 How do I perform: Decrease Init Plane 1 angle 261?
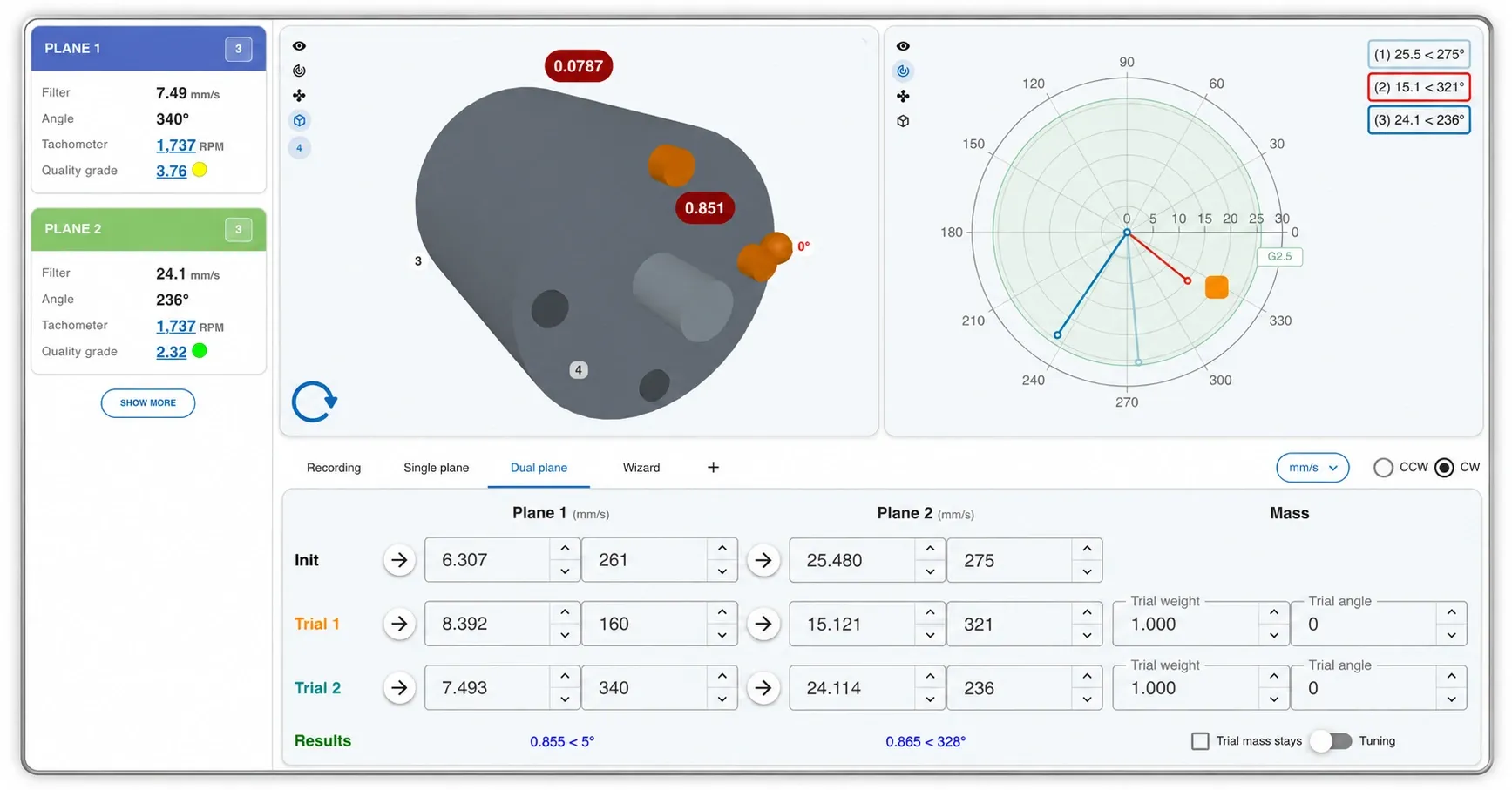pyautogui.click(x=722, y=571)
